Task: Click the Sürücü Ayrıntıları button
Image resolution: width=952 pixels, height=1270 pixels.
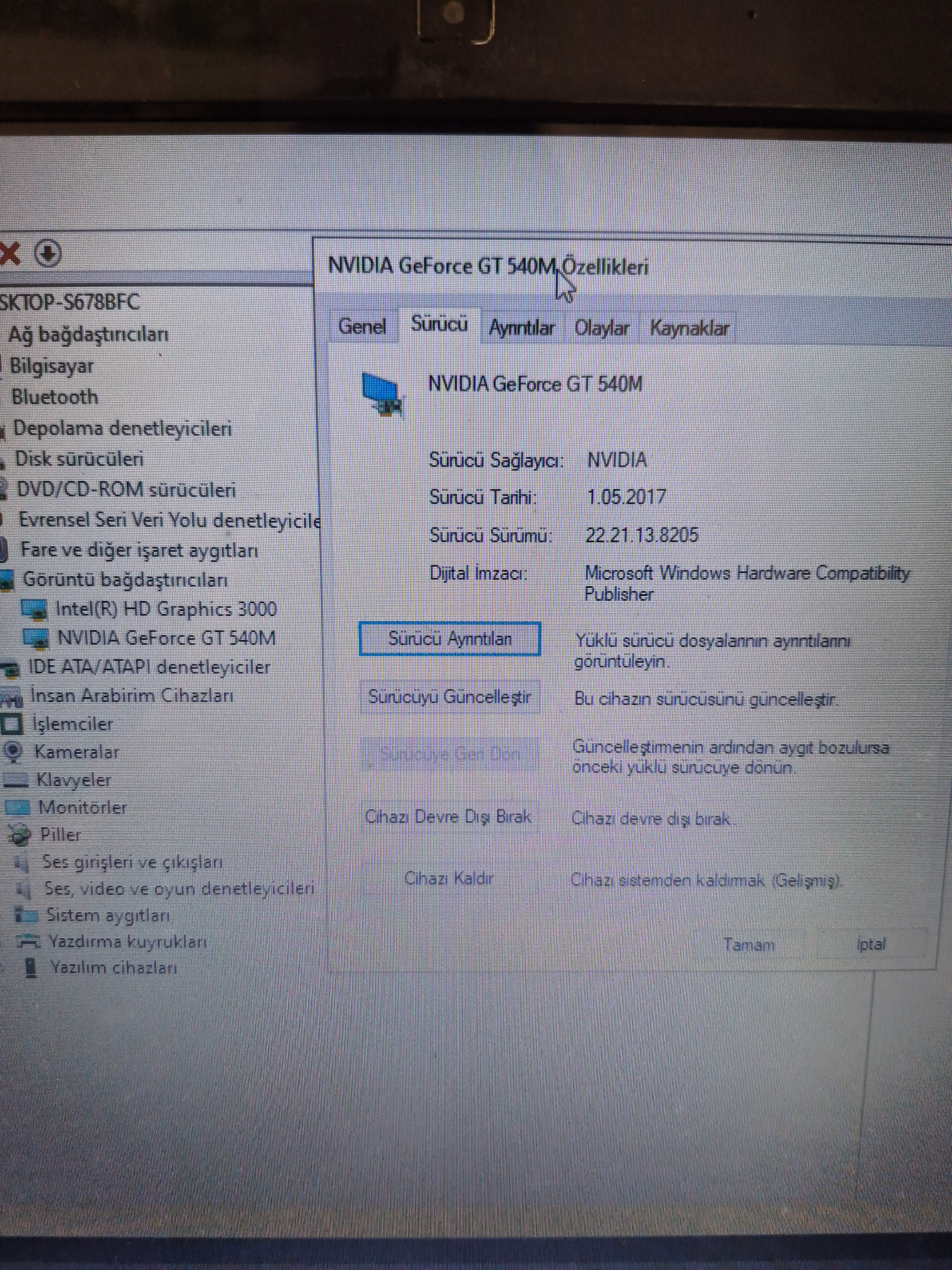Action: [x=450, y=639]
